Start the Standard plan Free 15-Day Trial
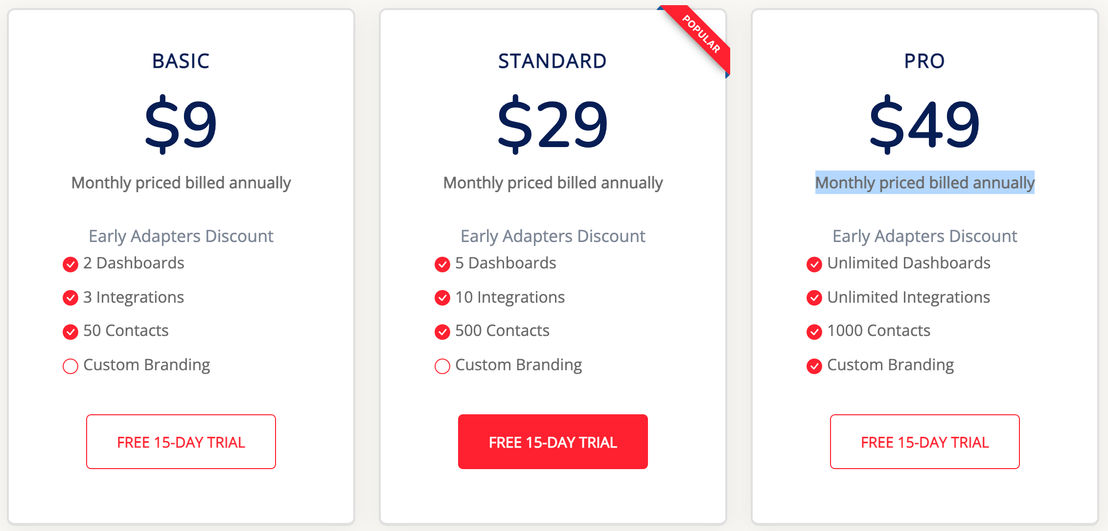This screenshot has width=1108, height=531. 553,442
